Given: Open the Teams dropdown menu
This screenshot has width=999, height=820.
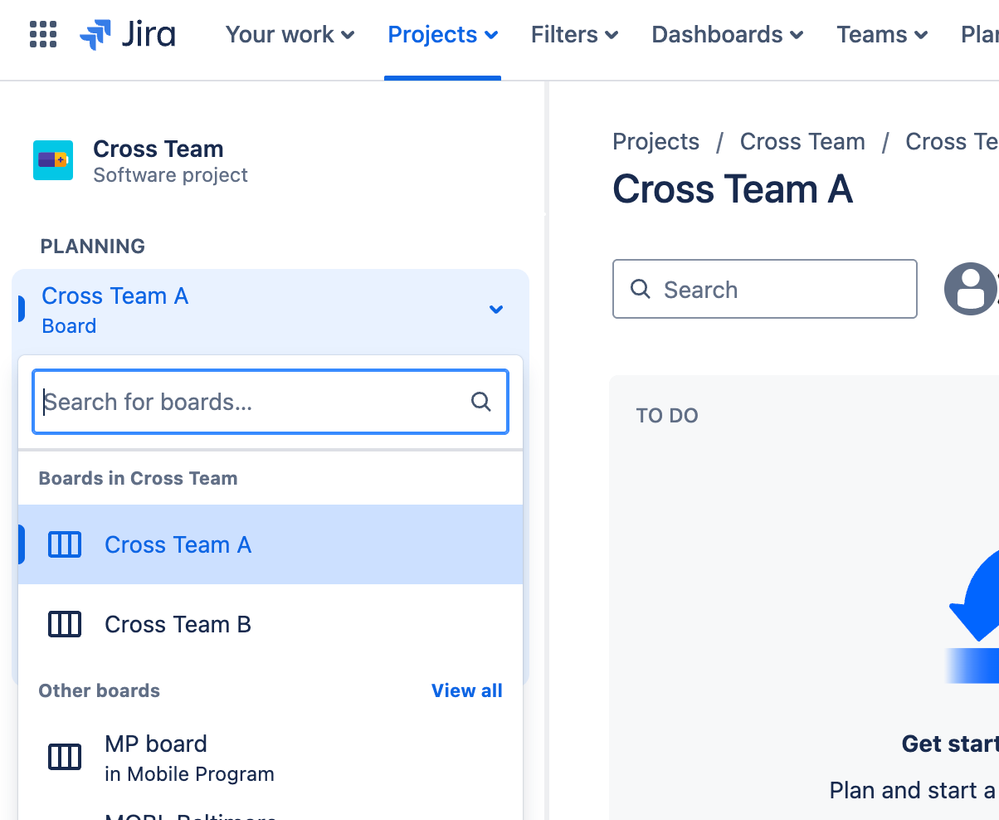Looking at the screenshot, I should pos(882,34).
